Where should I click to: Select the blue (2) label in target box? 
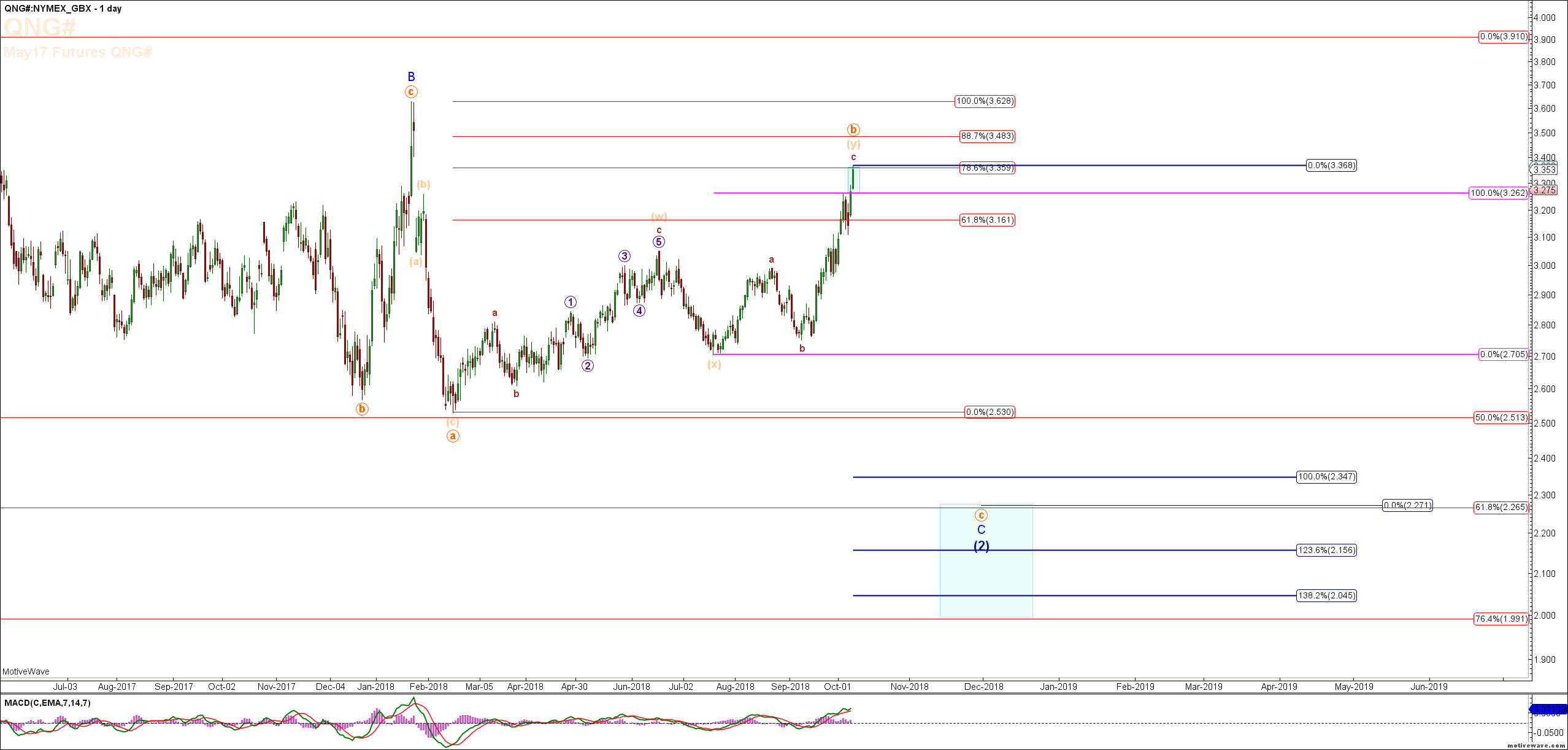click(982, 546)
